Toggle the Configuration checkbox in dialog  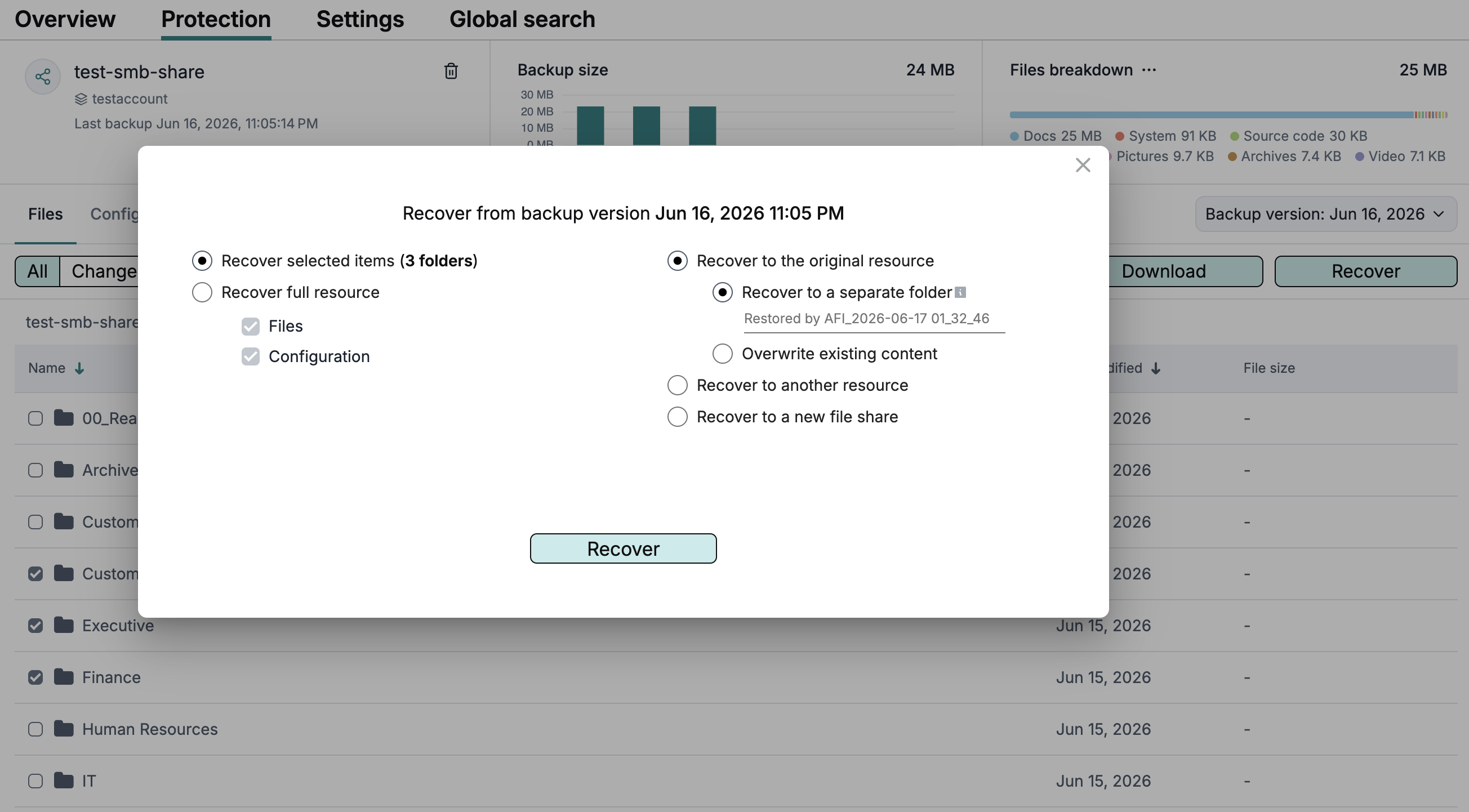click(250, 356)
